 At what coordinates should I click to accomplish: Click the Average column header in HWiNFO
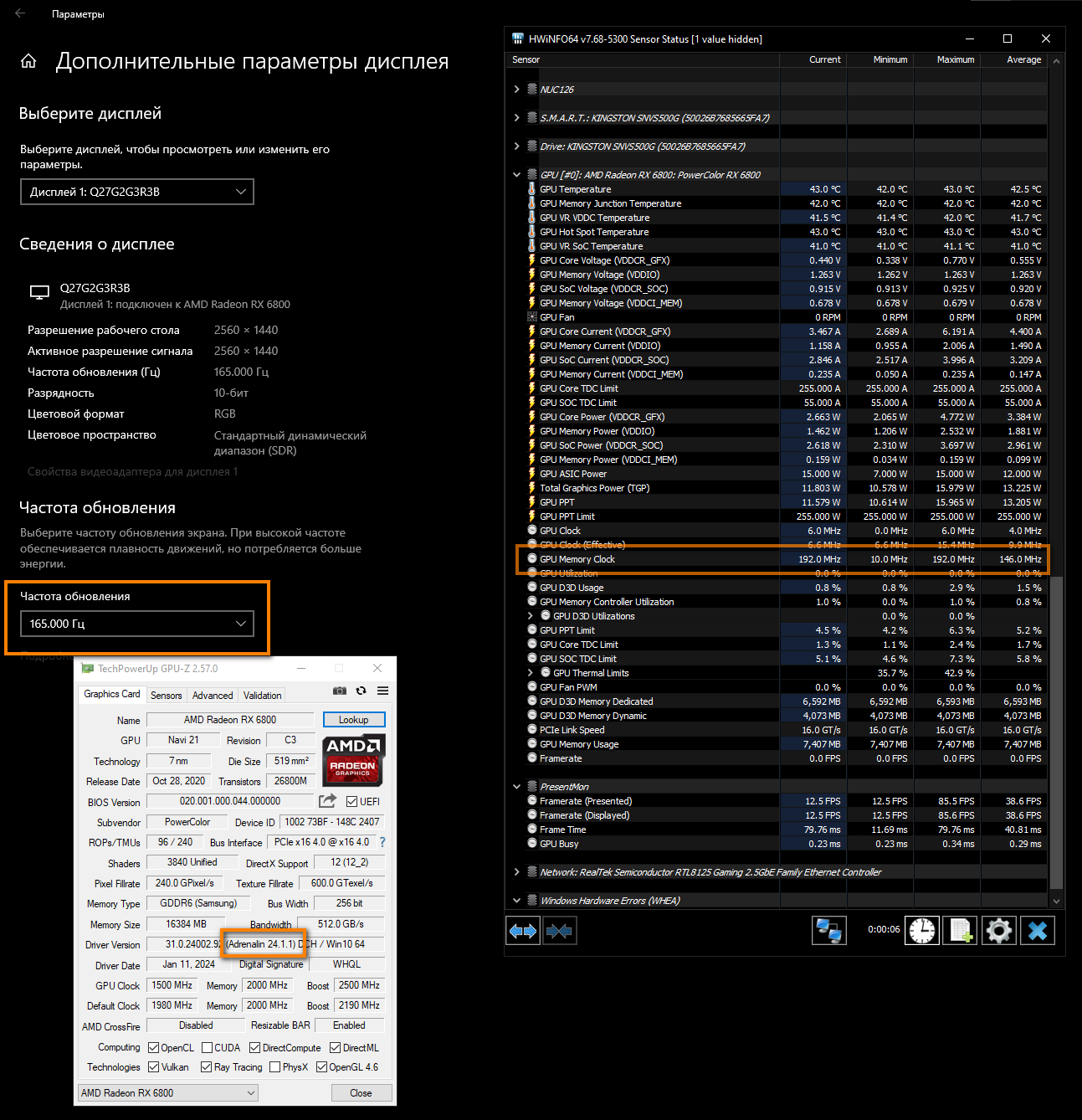[1014, 59]
